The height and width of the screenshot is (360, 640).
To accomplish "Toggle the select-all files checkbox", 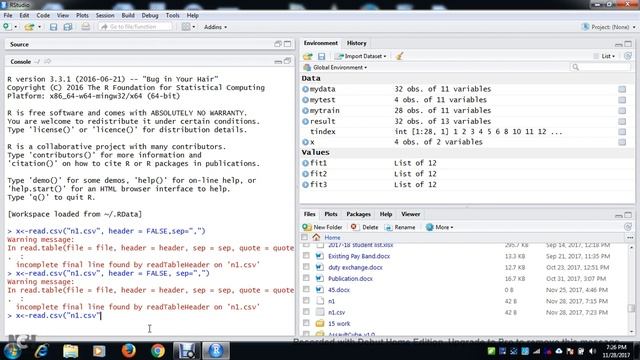I will click(304, 237).
